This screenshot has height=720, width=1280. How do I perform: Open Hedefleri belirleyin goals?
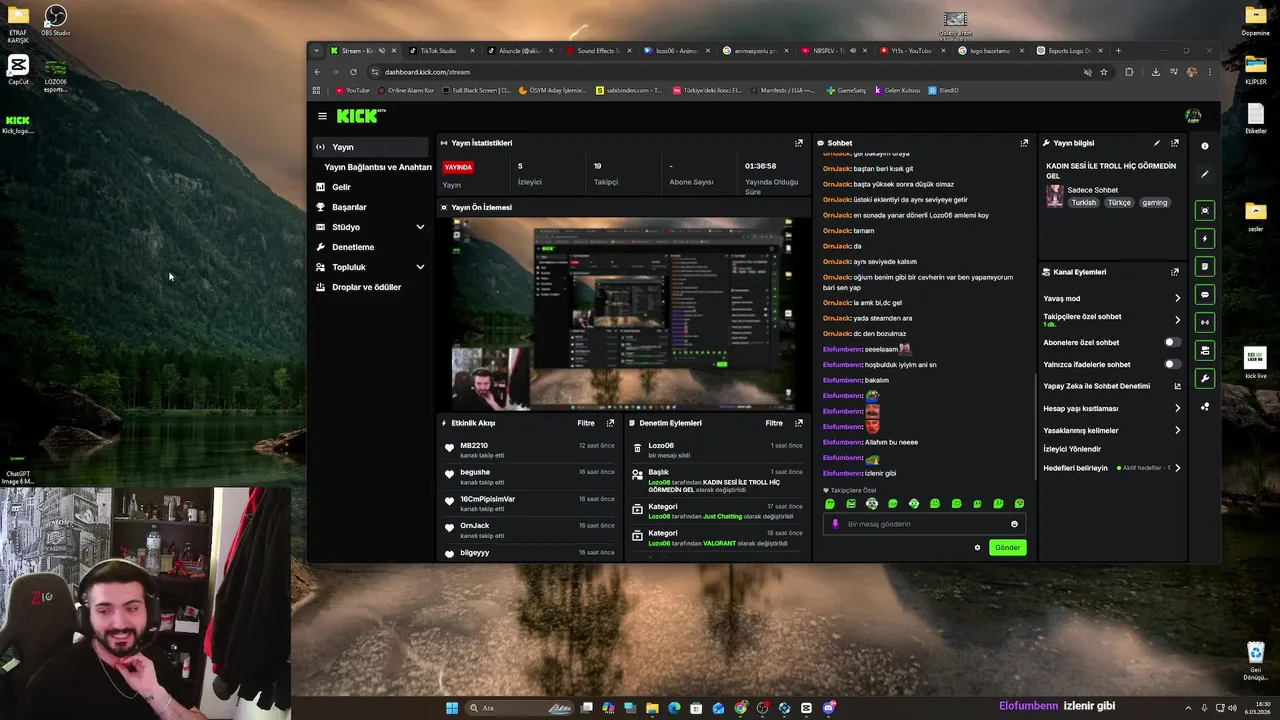tap(1112, 468)
